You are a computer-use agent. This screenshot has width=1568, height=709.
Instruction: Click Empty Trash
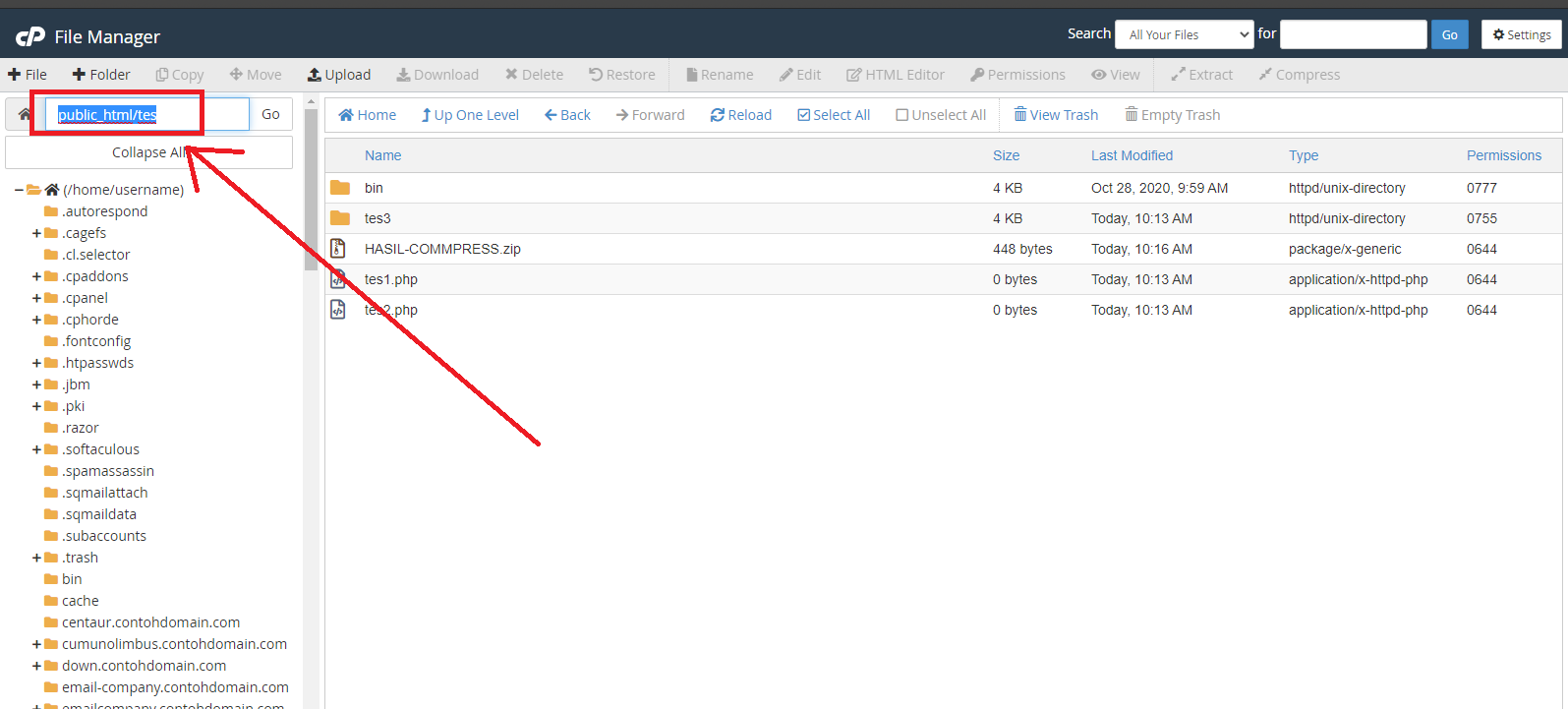(1173, 115)
